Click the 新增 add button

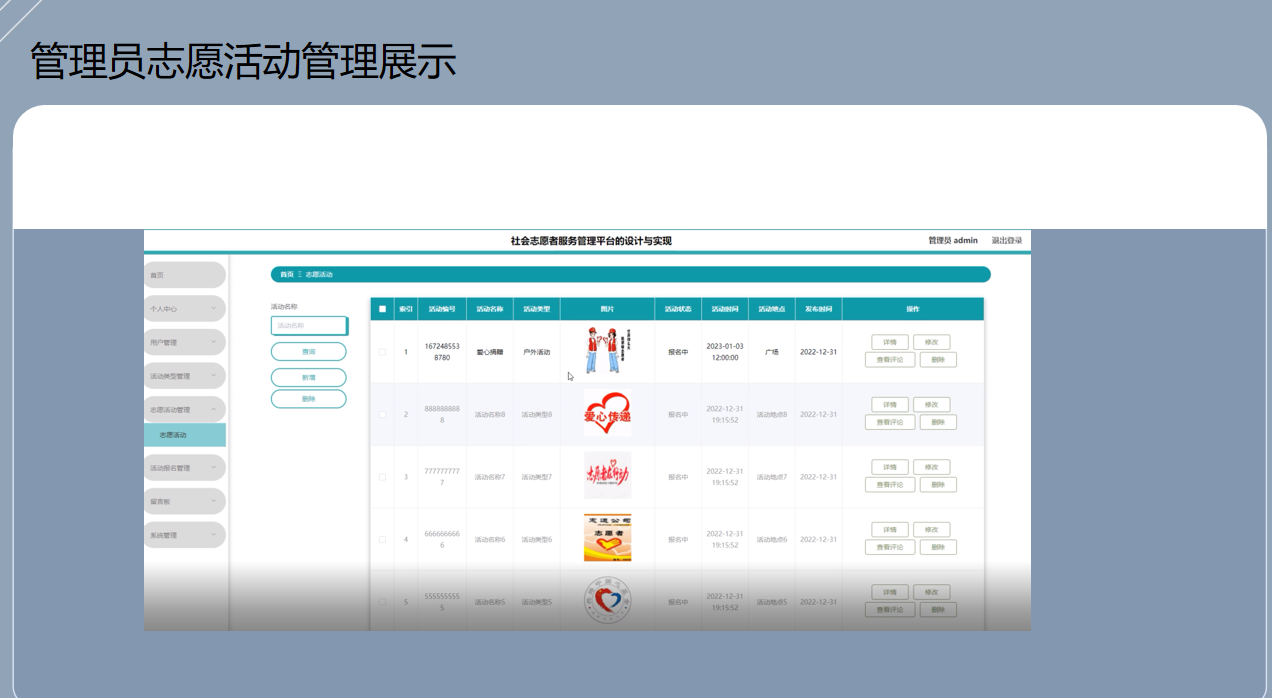pos(309,378)
